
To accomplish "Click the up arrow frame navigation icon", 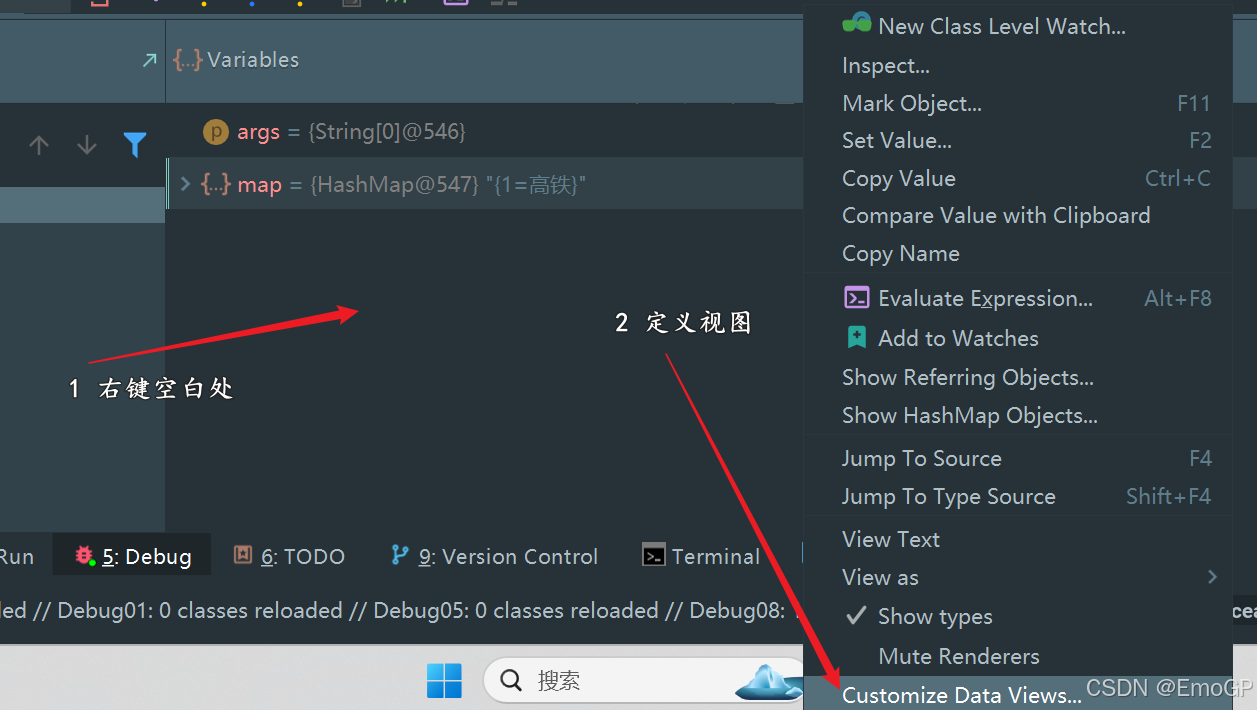I will click(x=39, y=145).
